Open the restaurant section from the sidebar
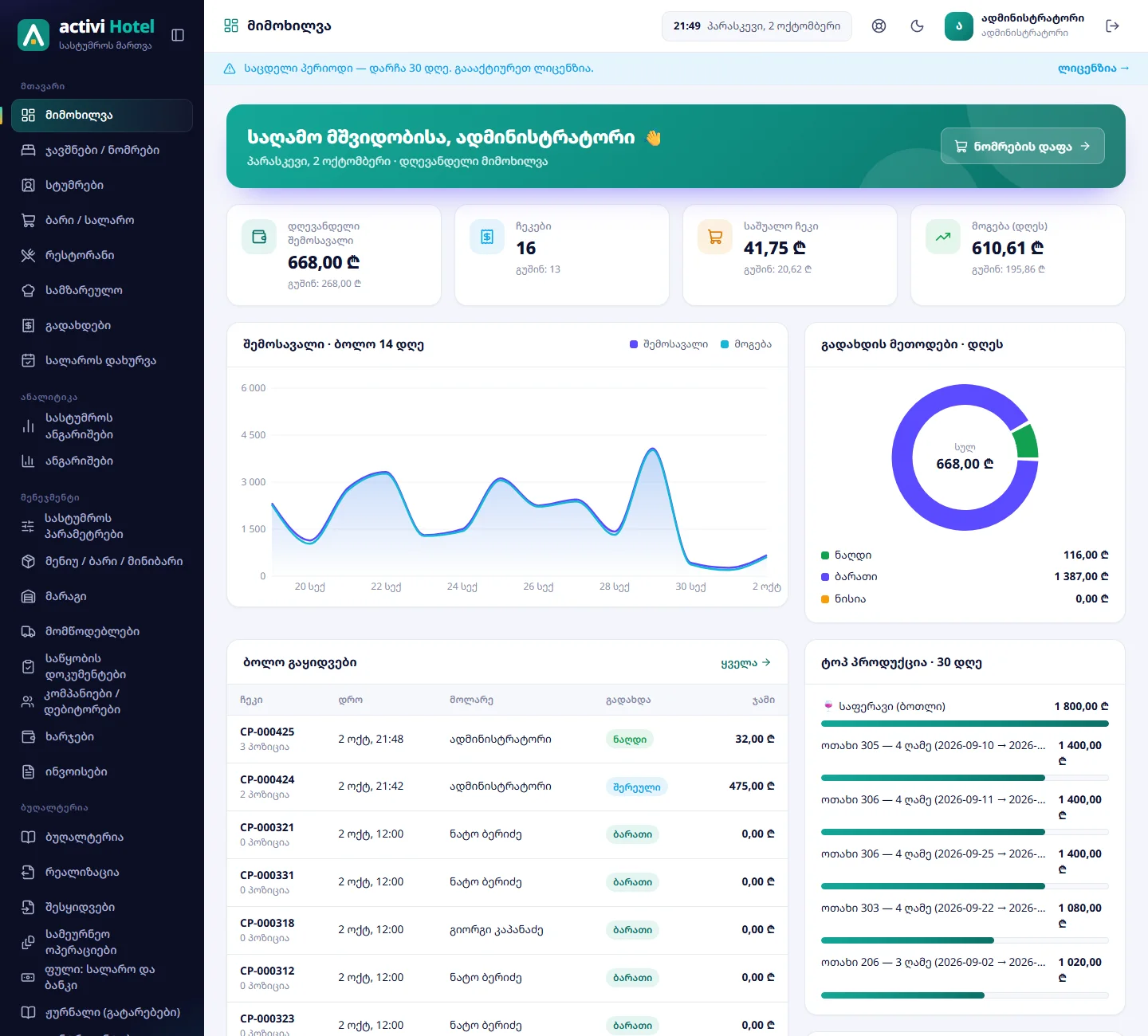Viewport: 1148px width, 1036px height. point(102,255)
